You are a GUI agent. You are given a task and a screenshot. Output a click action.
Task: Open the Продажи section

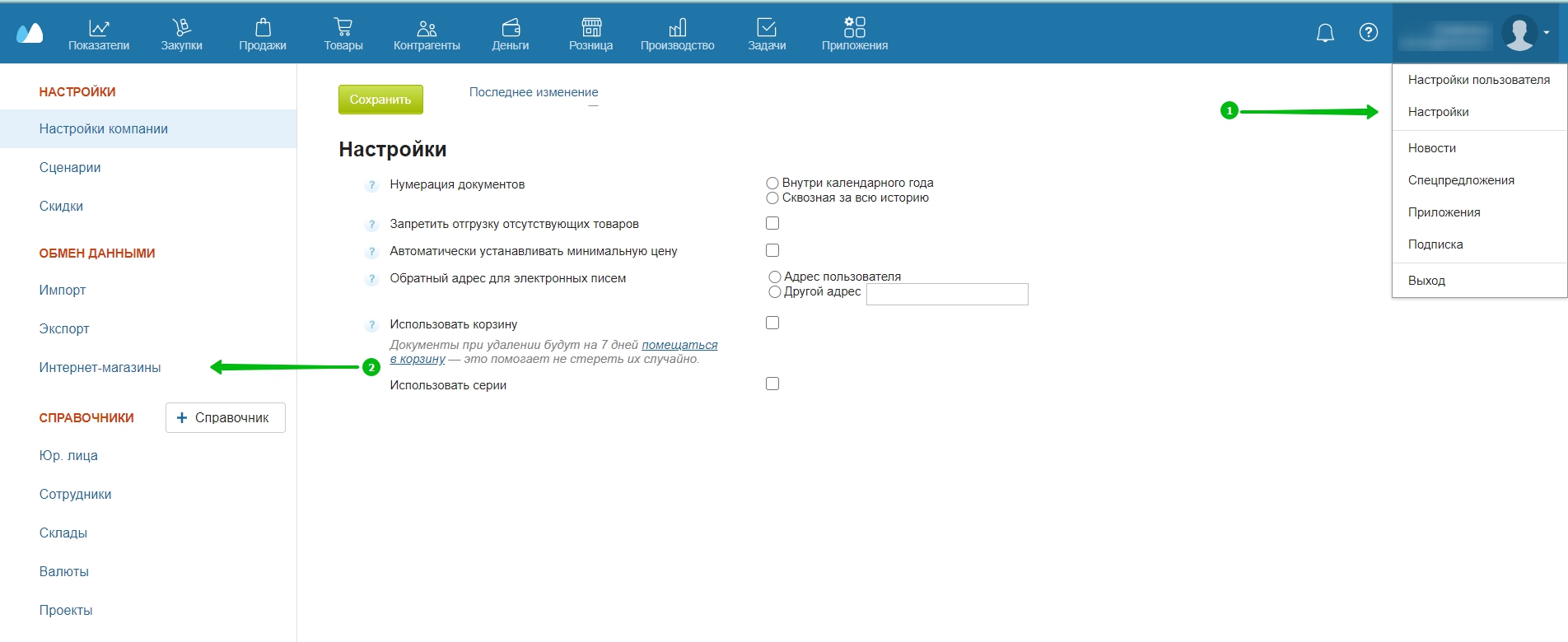263,35
